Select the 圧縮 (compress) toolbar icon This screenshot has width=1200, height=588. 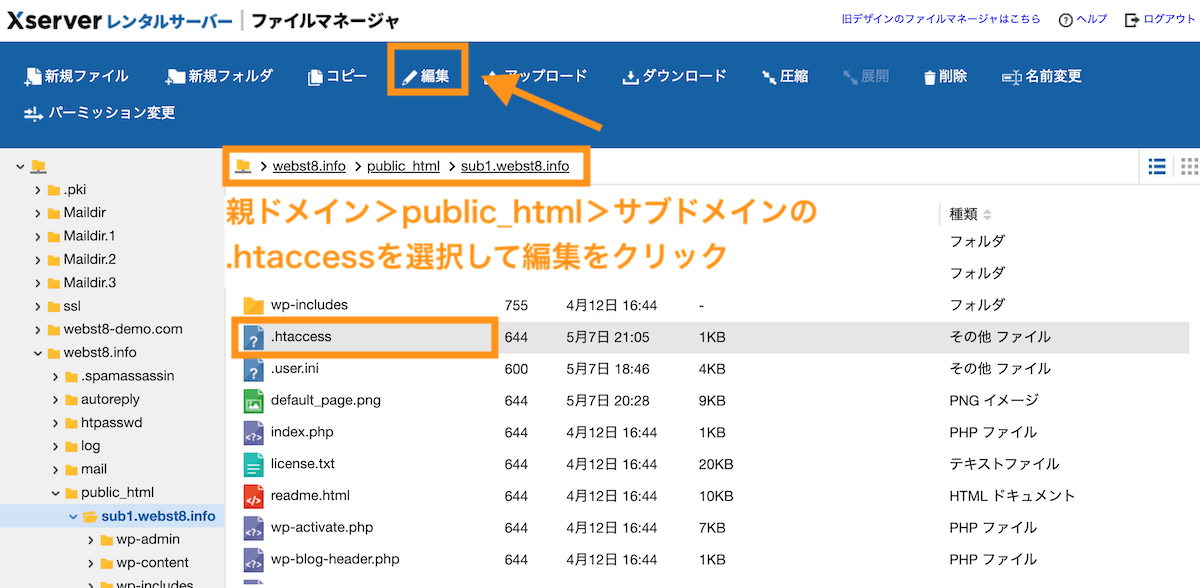pyautogui.click(x=784, y=75)
